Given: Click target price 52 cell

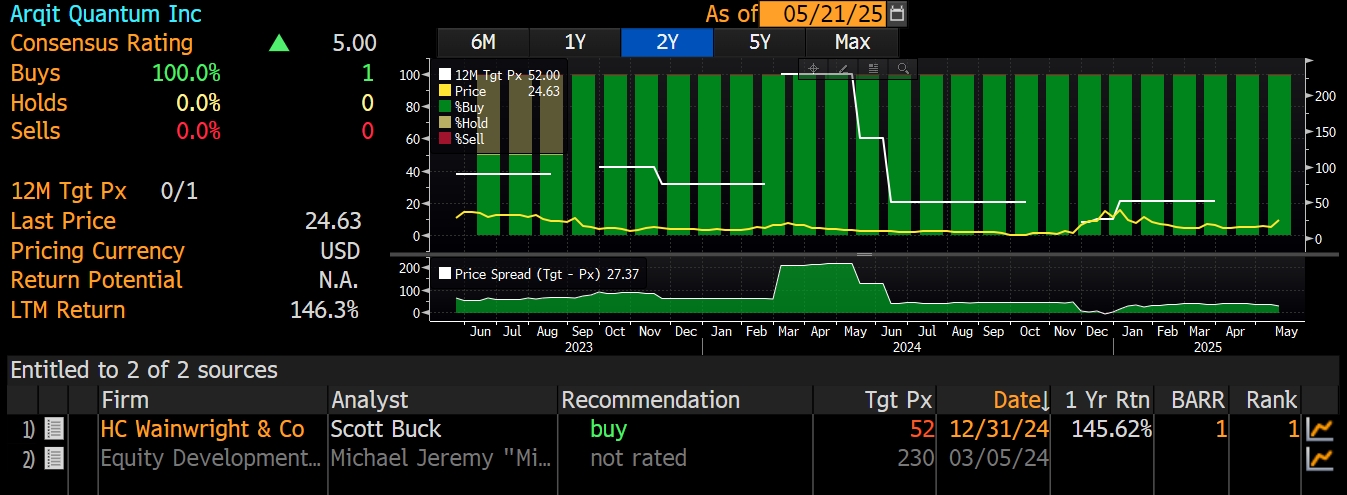Looking at the screenshot, I should tap(921, 429).
